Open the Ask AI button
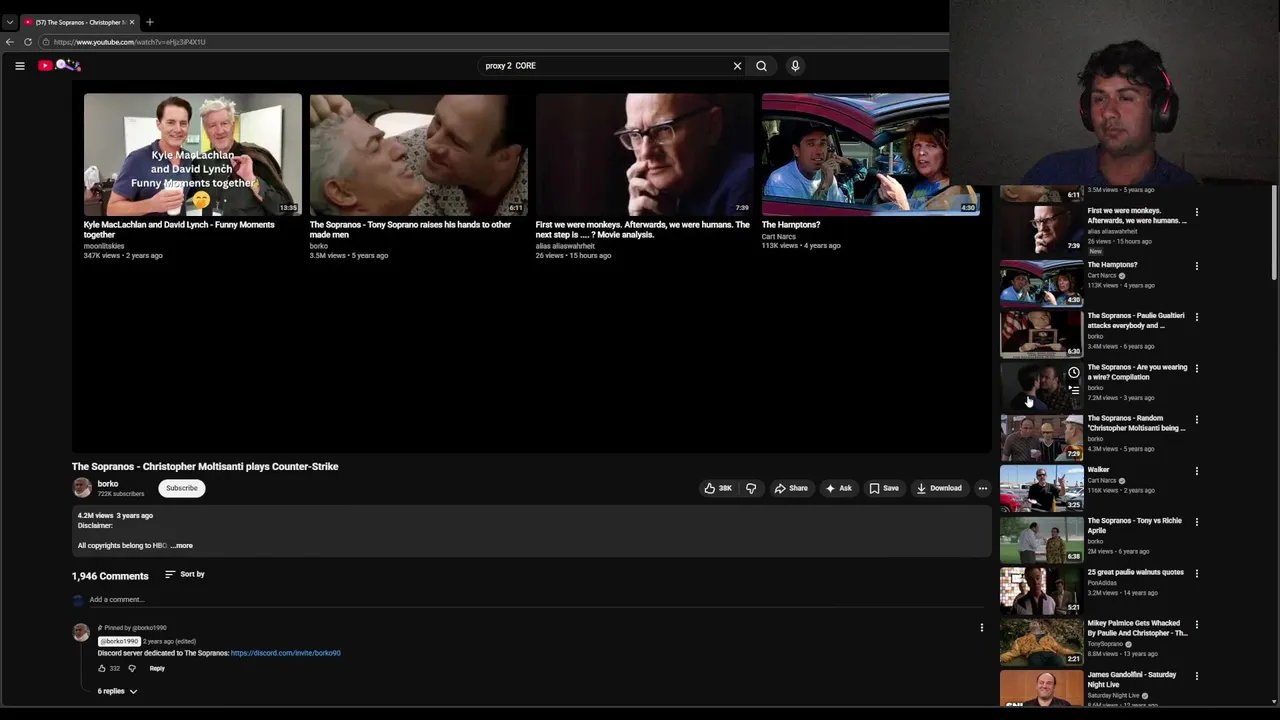Screen dimensions: 1280x720 tap(838, 488)
